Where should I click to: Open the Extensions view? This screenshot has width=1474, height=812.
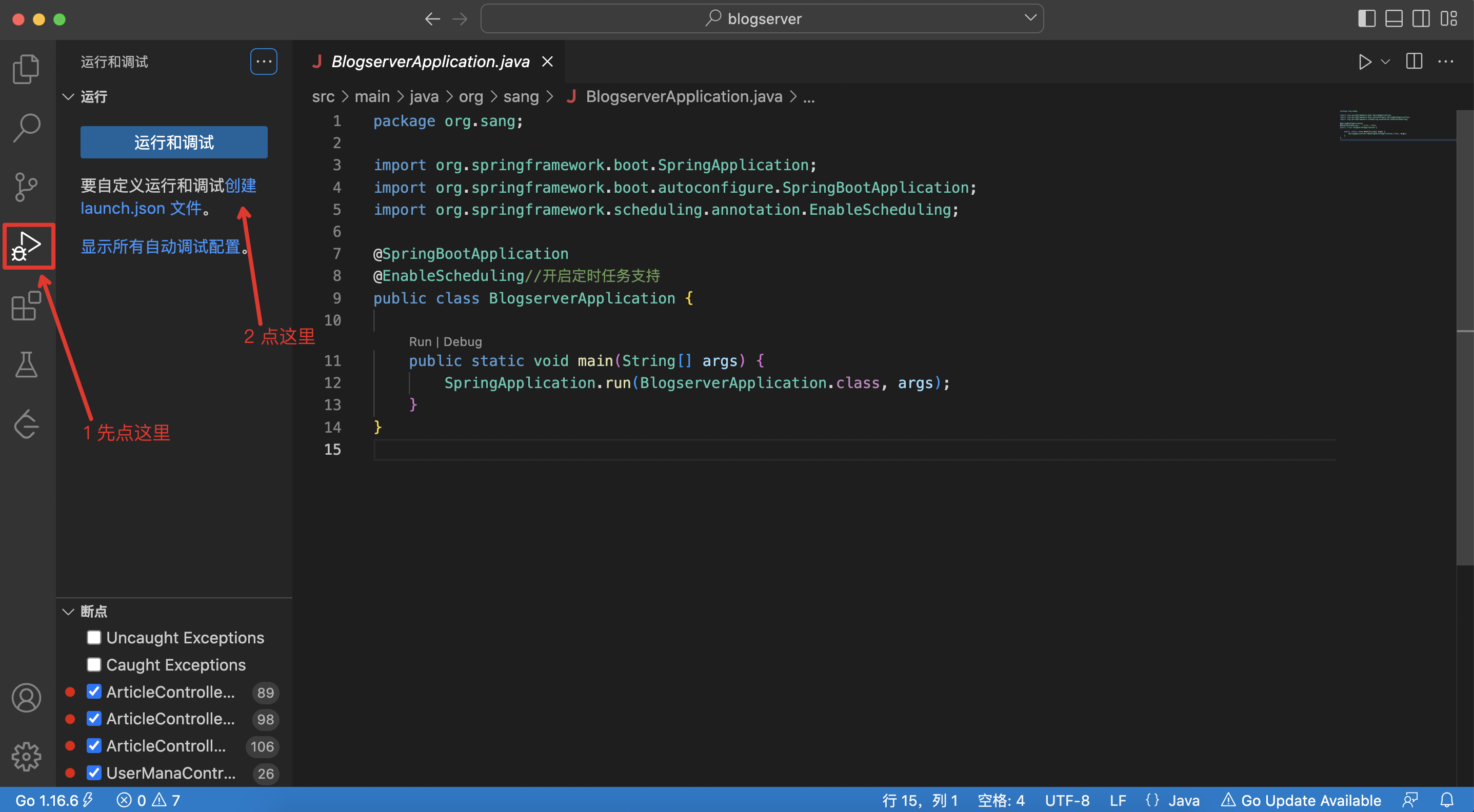click(26, 306)
